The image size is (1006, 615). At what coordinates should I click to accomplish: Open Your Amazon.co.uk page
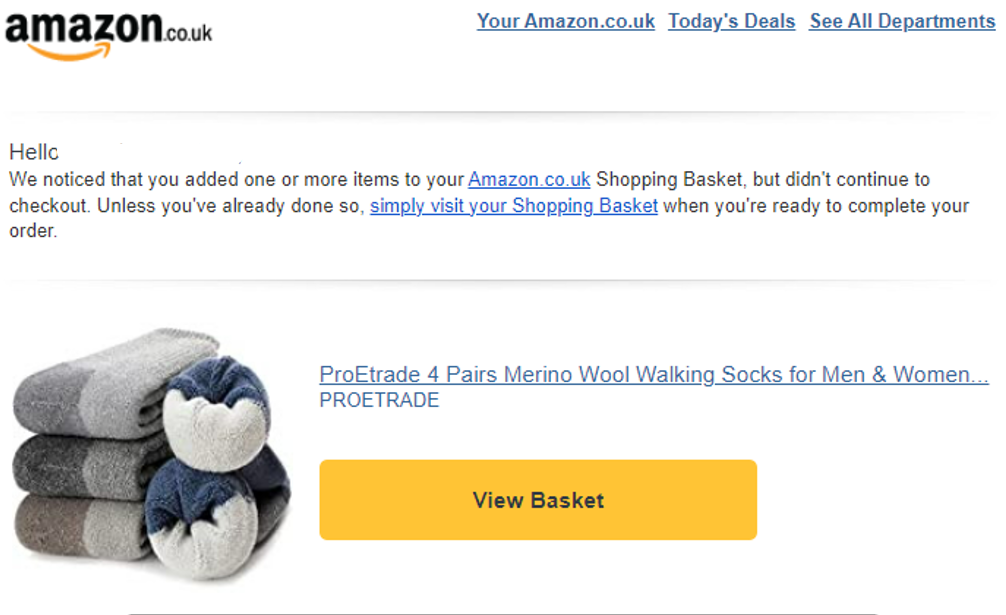point(565,21)
